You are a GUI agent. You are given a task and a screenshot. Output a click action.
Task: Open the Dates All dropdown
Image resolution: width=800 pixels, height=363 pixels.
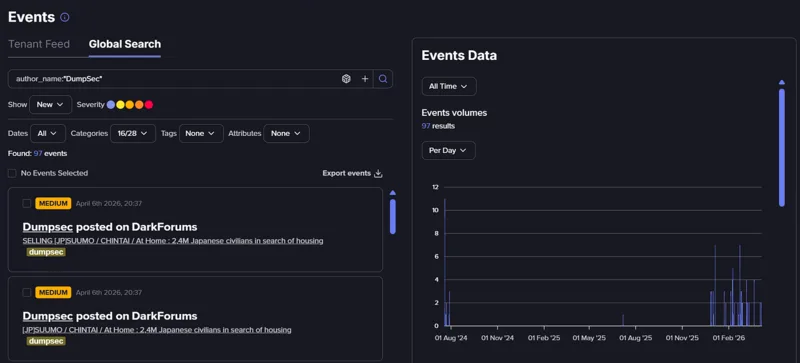(48, 133)
